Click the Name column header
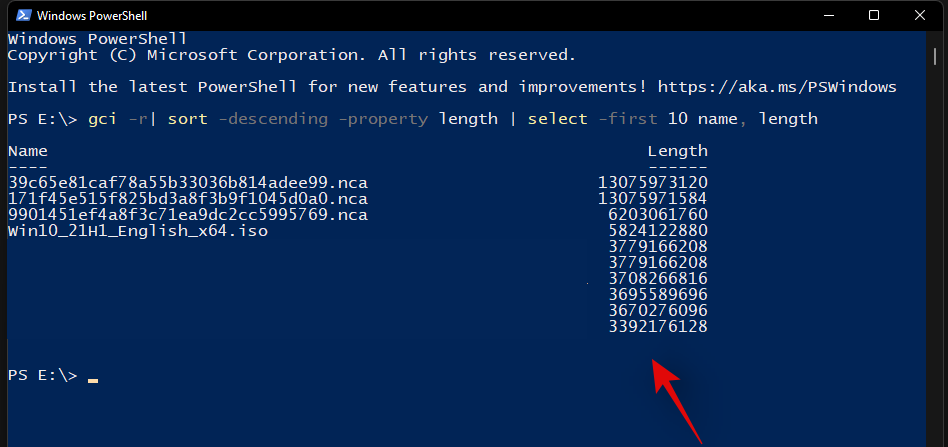 tap(28, 151)
